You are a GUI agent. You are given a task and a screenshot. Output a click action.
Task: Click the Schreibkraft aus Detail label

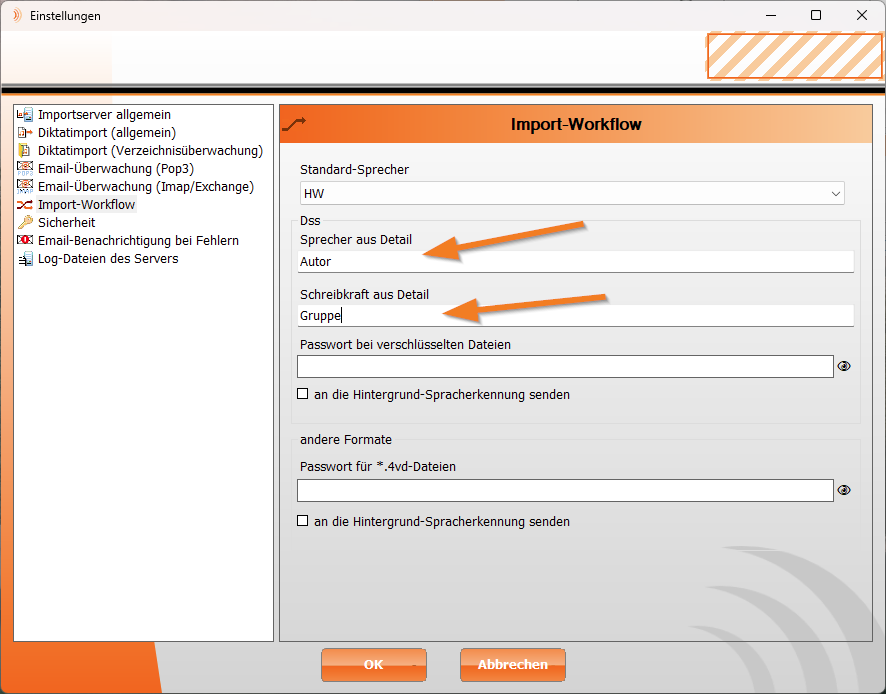[364, 294]
